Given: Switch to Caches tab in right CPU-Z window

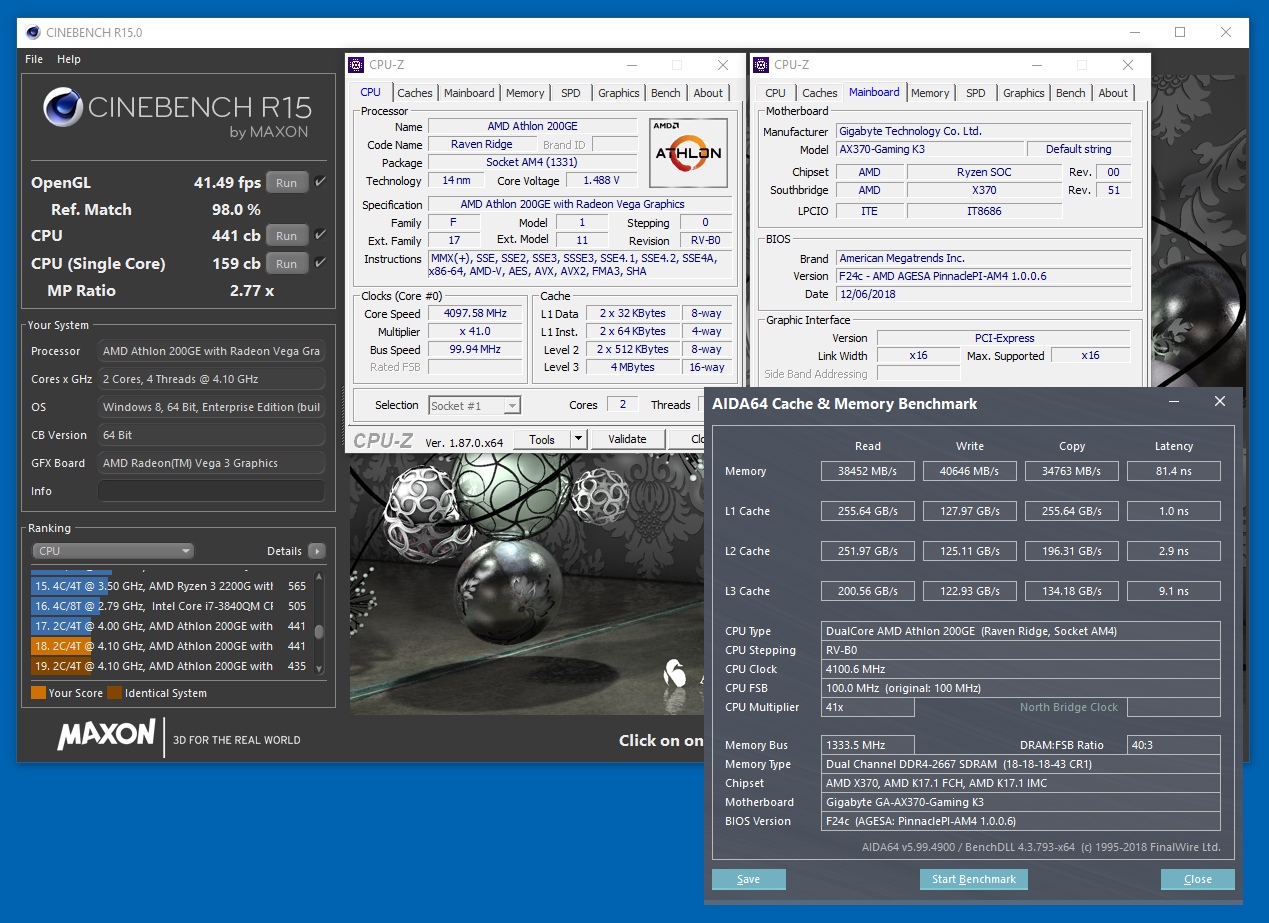Looking at the screenshot, I should pyautogui.click(x=820, y=93).
